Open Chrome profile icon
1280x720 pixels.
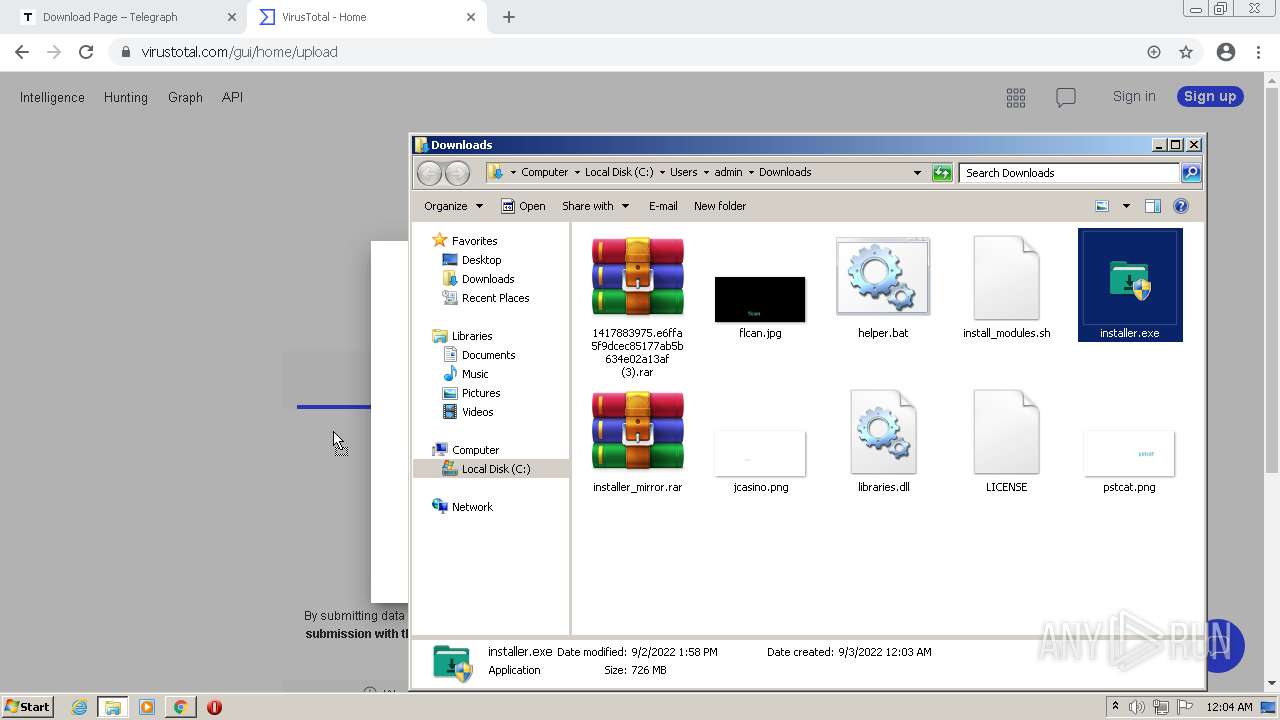pyautogui.click(x=1225, y=52)
